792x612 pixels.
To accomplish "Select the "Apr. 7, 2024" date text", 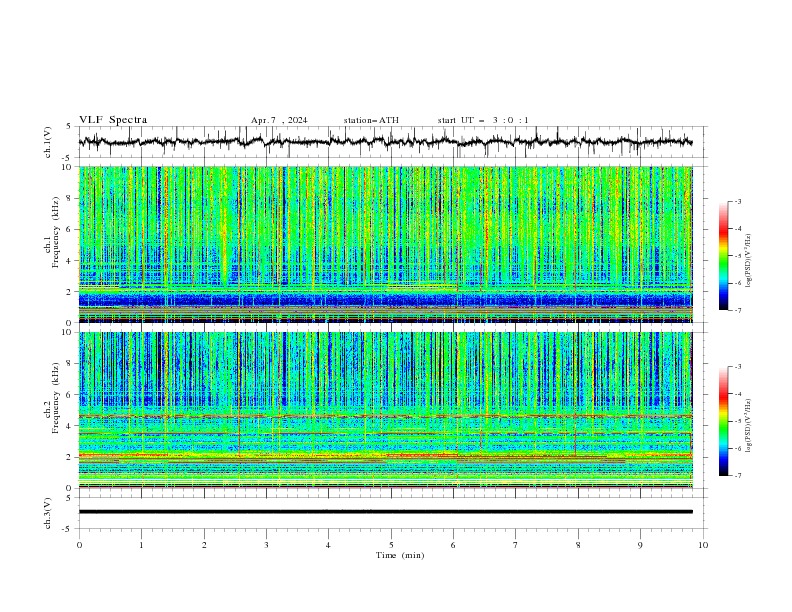I will pos(279,120).
